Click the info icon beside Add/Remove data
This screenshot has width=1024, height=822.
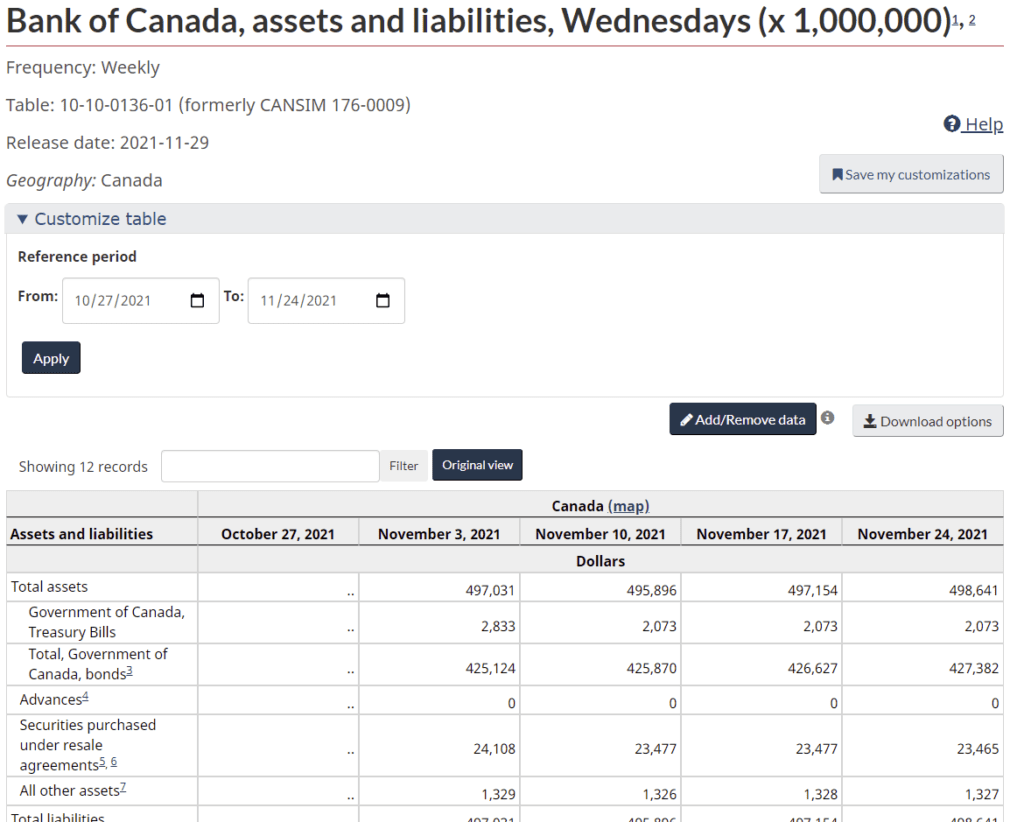pyautogui.click(x=827, y=418)
